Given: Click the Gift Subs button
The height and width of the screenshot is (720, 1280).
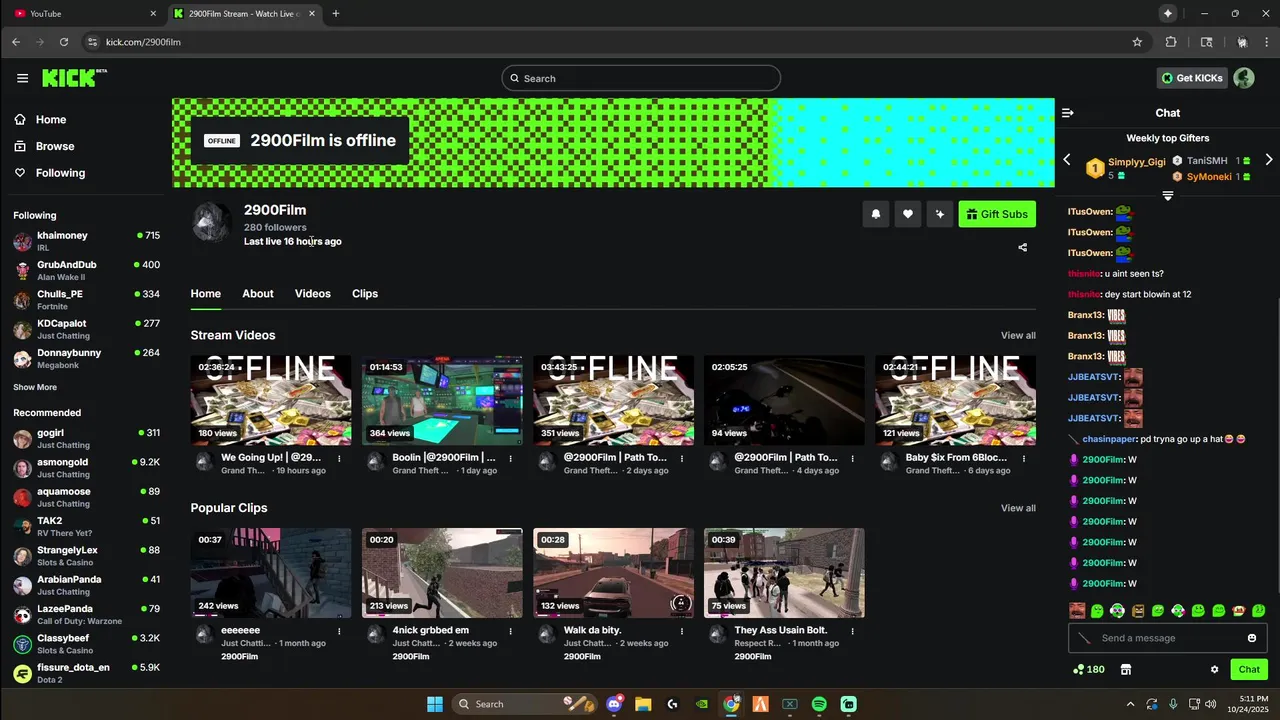Looking at the screenshot, I should click(x=997, y=214).
